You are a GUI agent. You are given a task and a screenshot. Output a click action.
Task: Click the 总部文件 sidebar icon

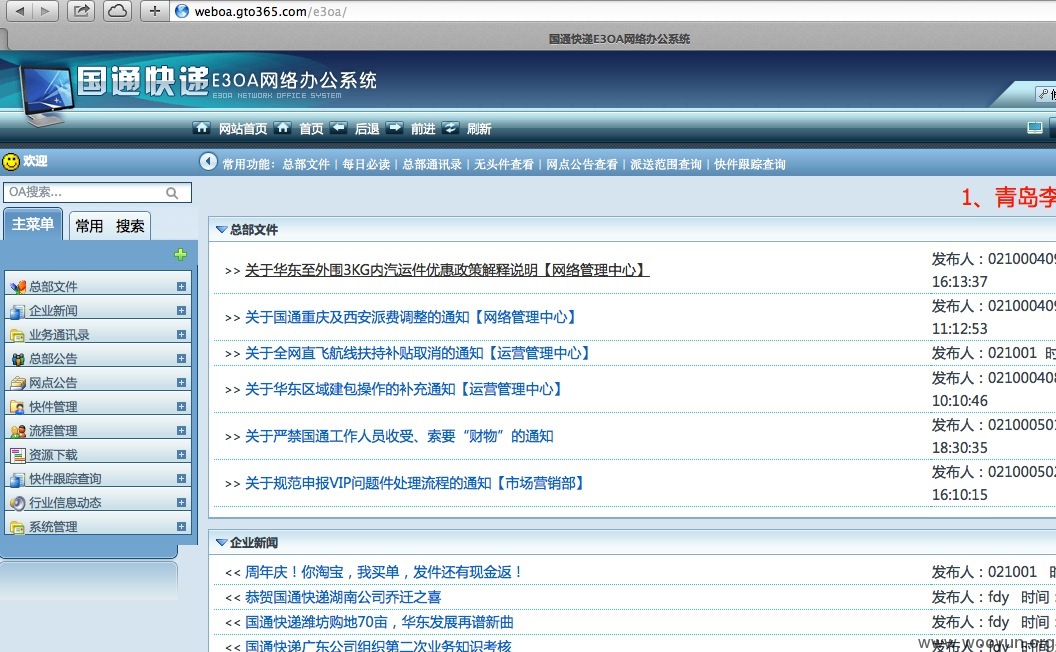tap(18, 287)
